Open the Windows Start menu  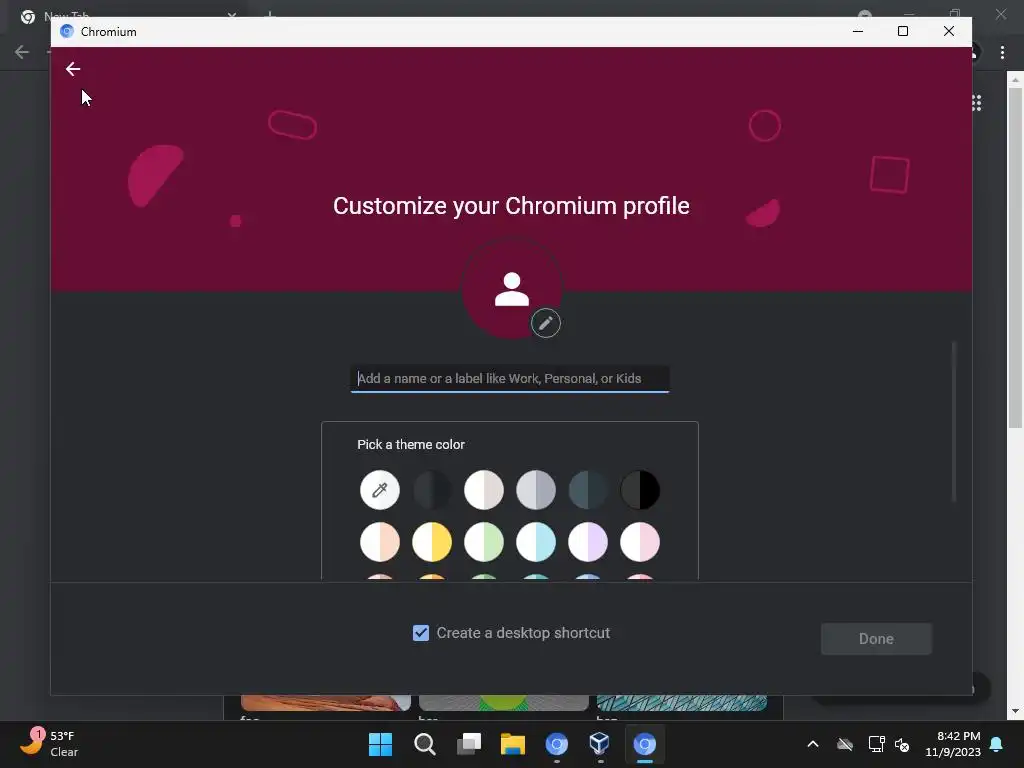pos(380,744)
